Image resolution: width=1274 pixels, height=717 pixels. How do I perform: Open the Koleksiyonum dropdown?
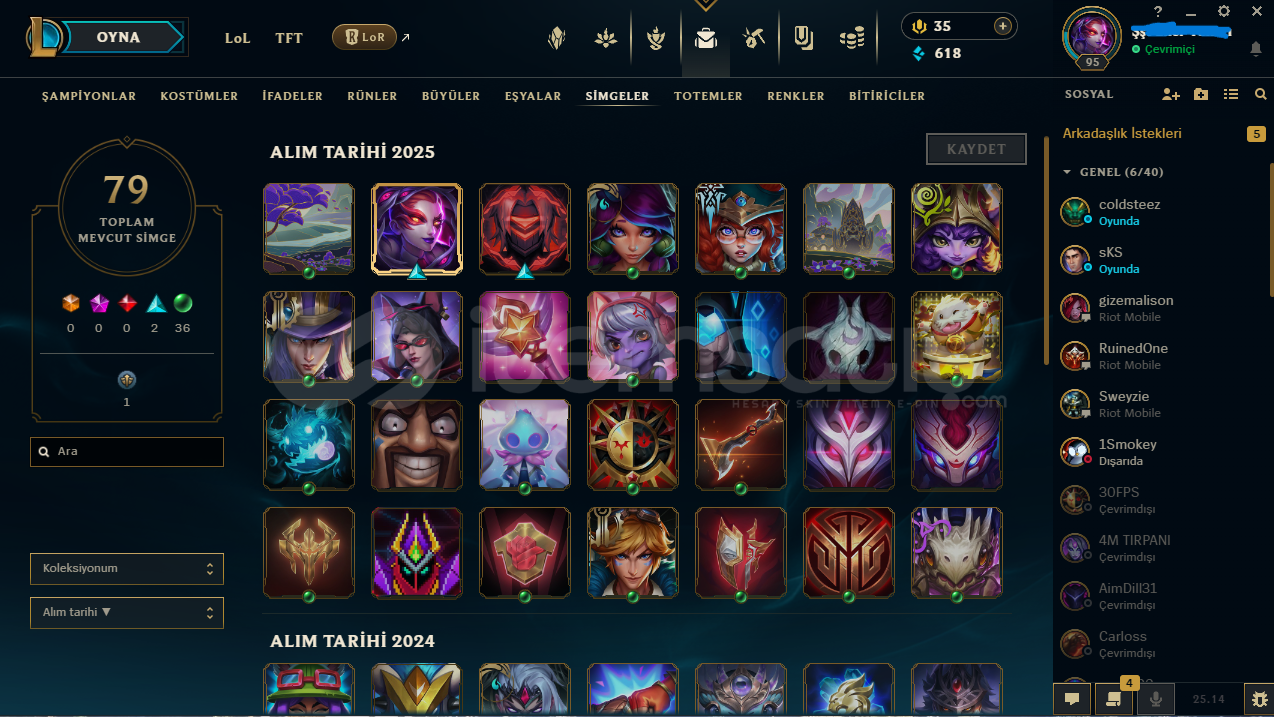click(127, 568)
